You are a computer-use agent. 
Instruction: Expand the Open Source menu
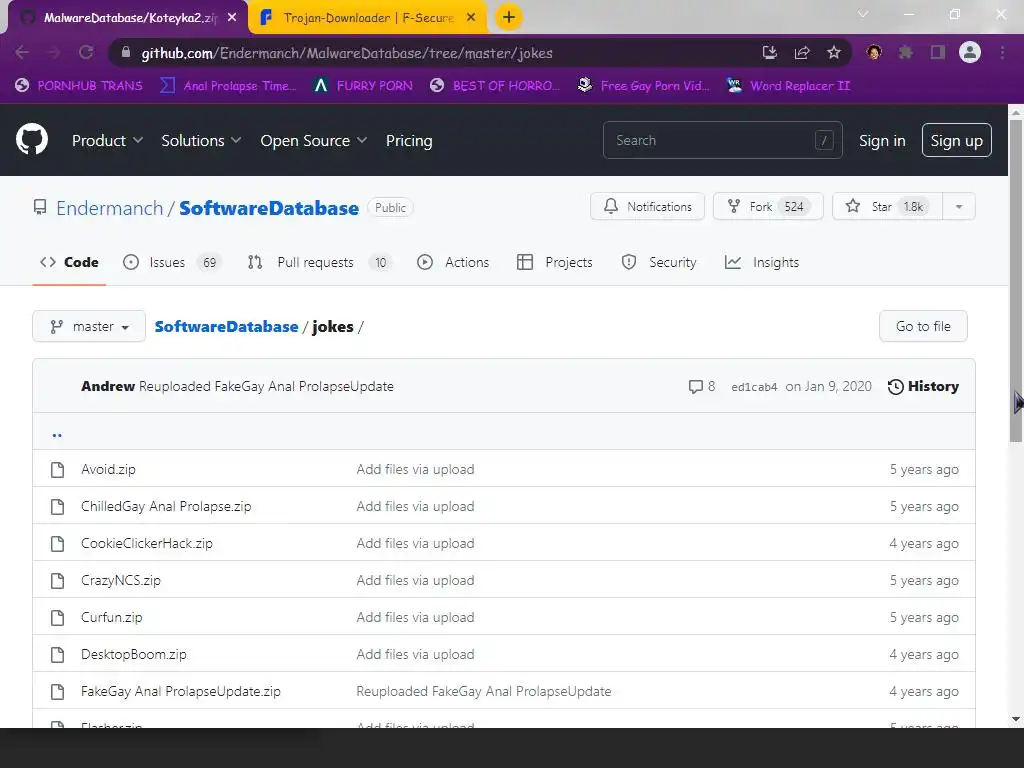(313, 140)
